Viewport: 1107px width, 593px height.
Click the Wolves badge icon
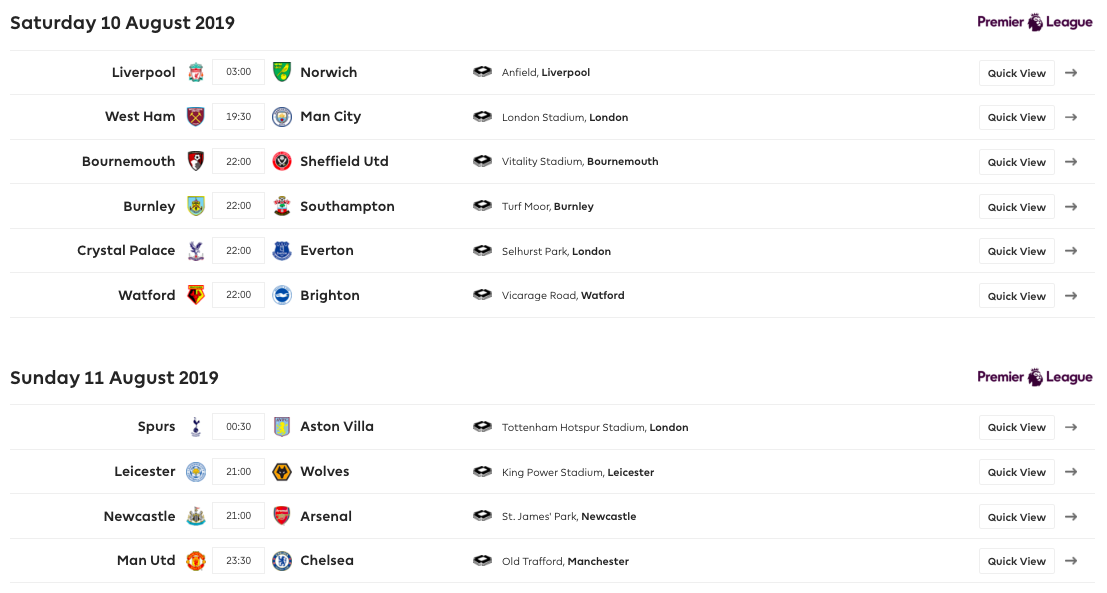(x=282, y=472)
